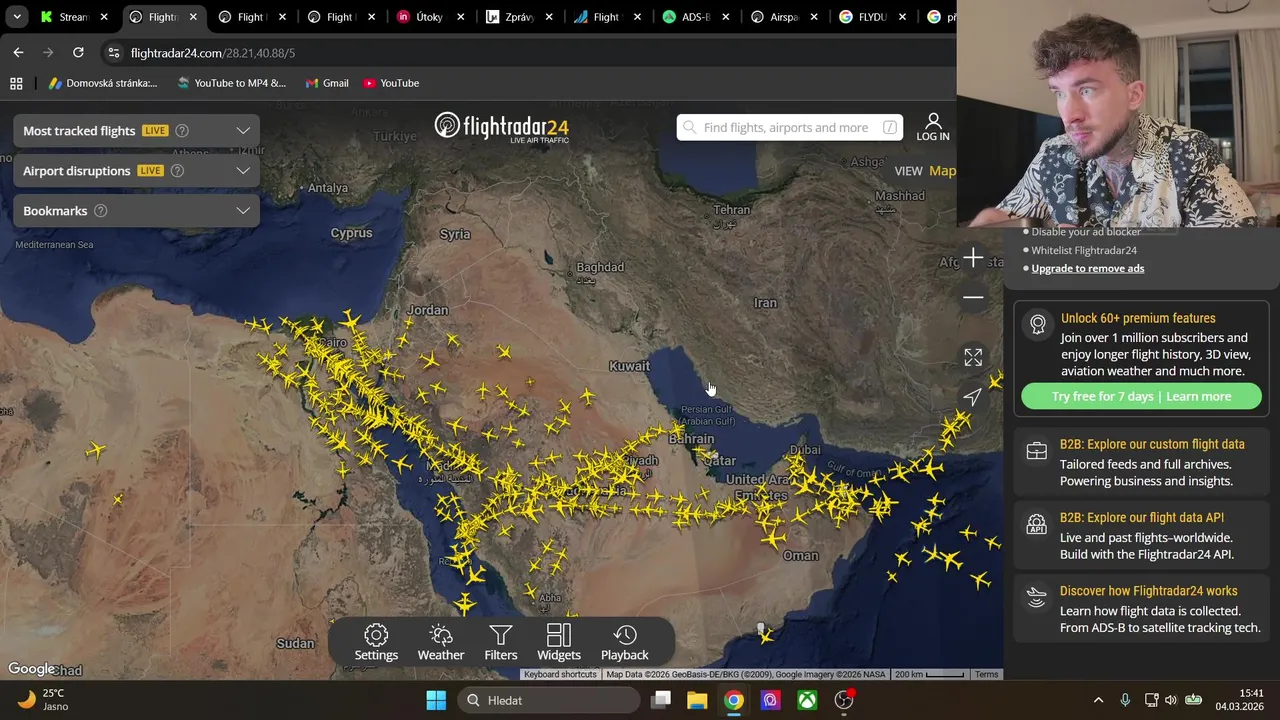The height and width of the screenshot is (720, 1280).
Task: Open Keyboard shortcuts on the map footer
Action: [x=560, y=674]
